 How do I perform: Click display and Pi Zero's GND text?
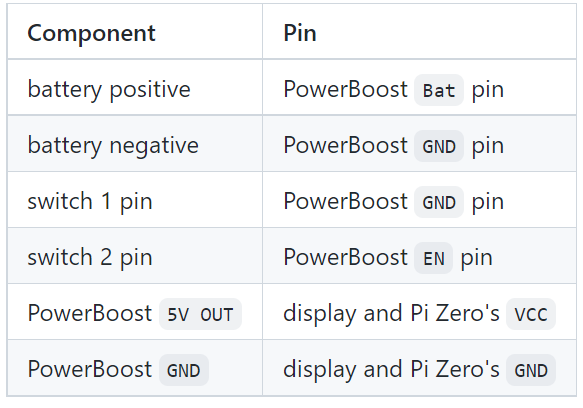(x=419, y=370)
